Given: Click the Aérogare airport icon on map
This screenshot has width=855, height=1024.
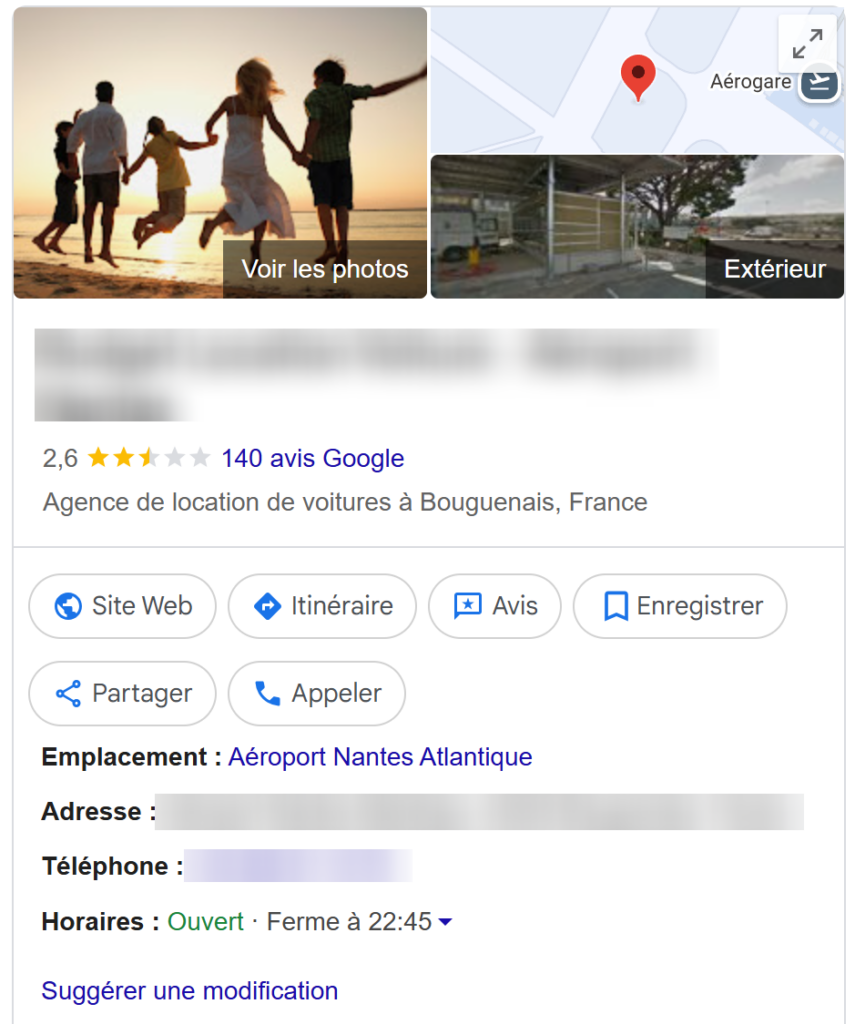Looking at the screenshot, I should coord(820,82).
